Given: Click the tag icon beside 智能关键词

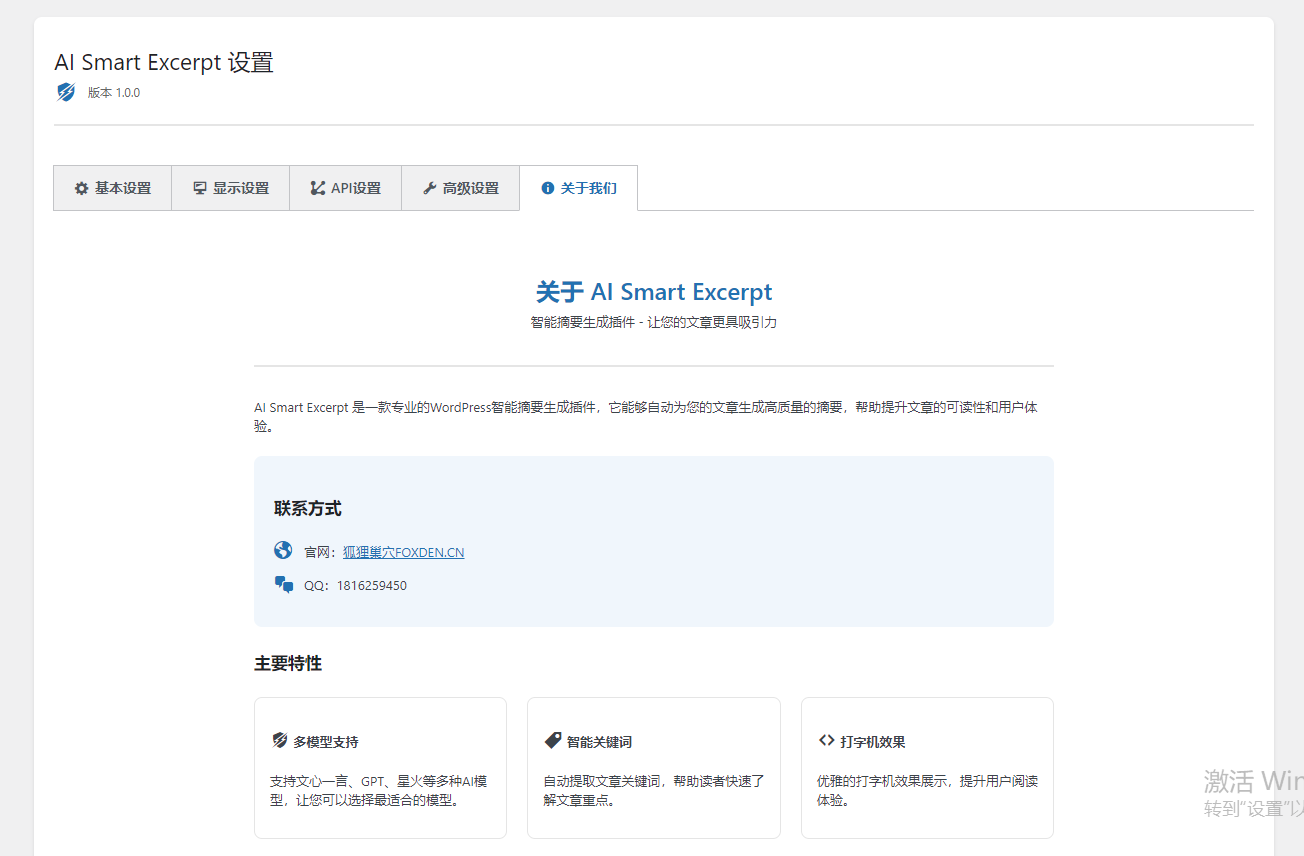Looking at the screenshot, I should coord(553,740).
